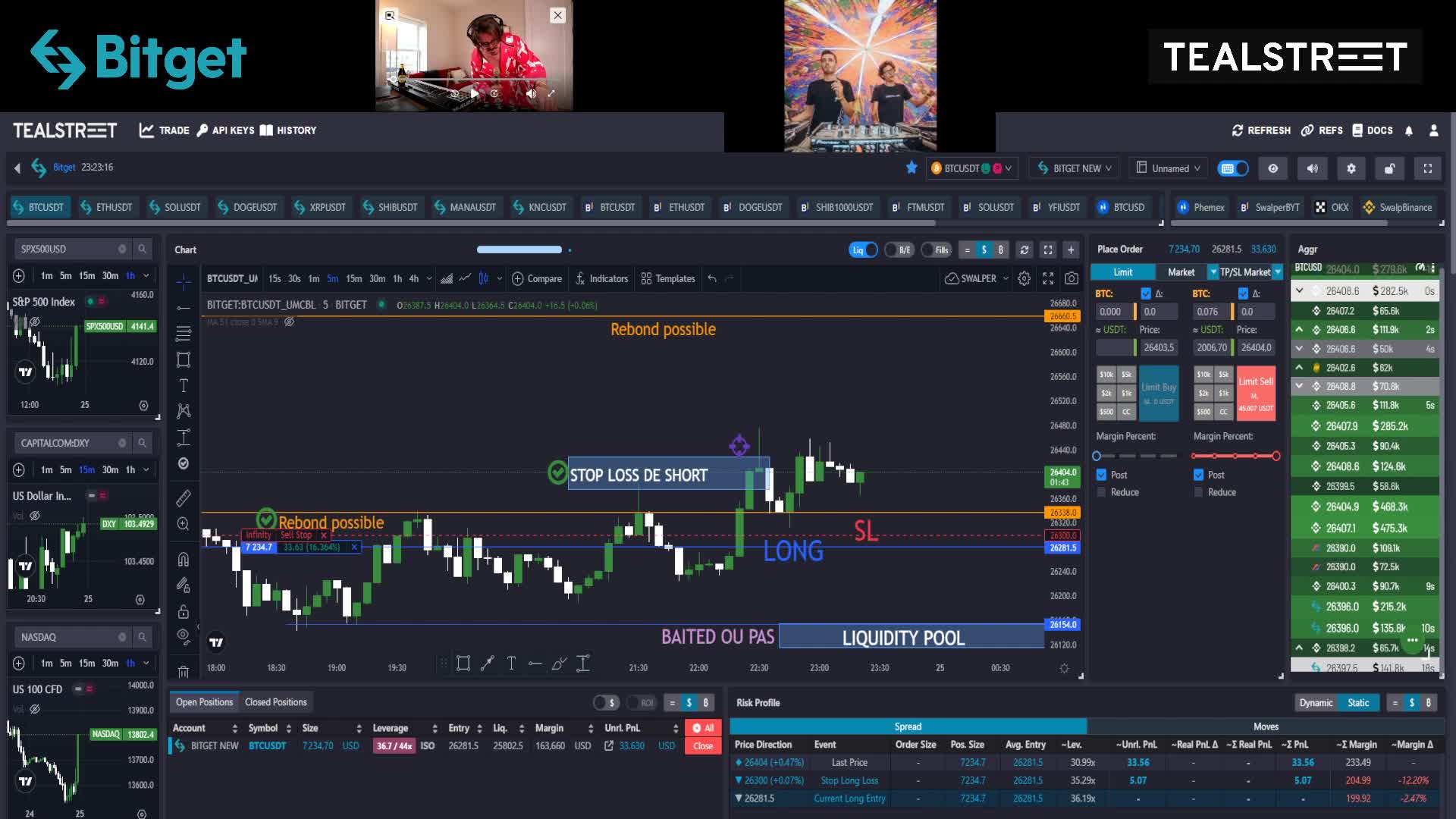Select the crosshair cursor tool
This screenshot has width=1456, height=819.
coord(184,282)
